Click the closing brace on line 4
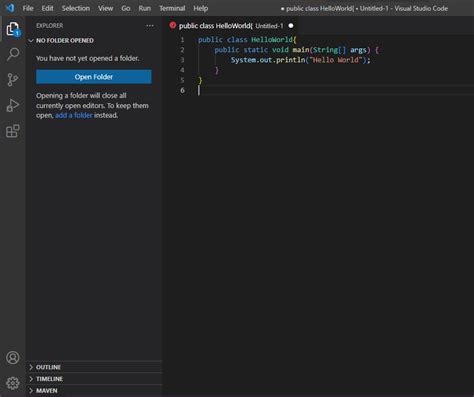 [217, 70]
